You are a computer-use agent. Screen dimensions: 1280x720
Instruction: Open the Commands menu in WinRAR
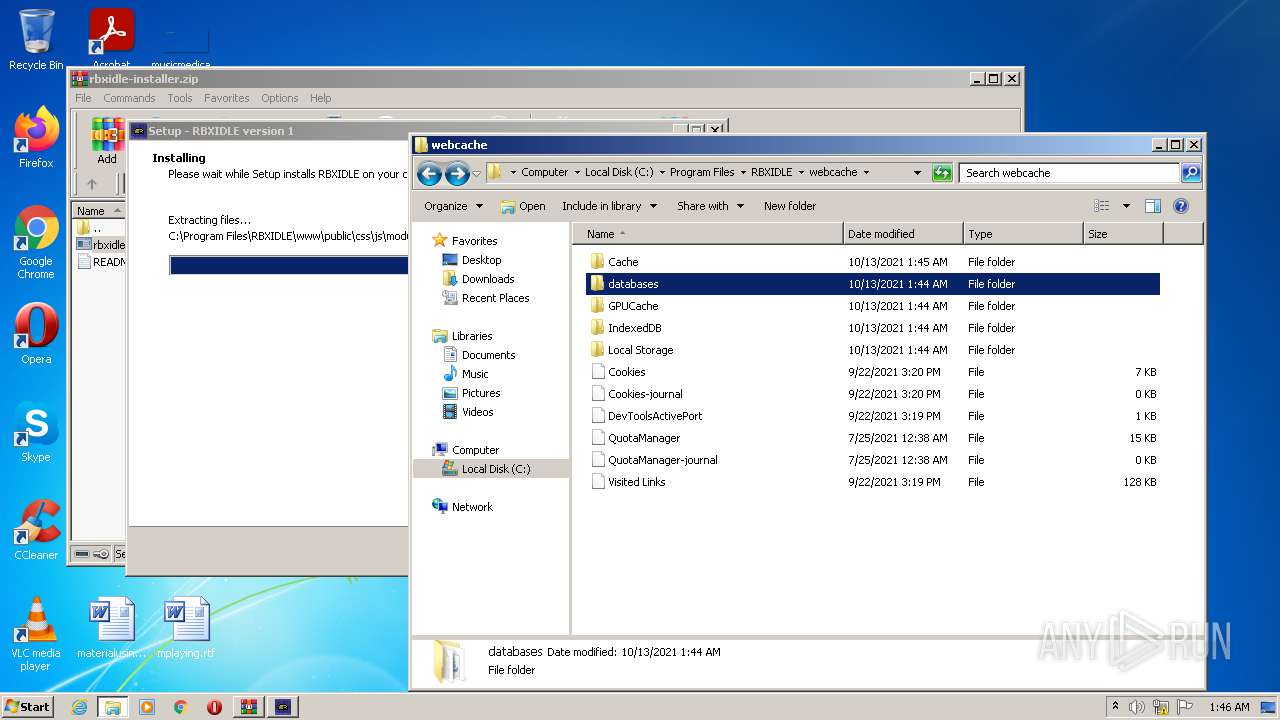129,98
